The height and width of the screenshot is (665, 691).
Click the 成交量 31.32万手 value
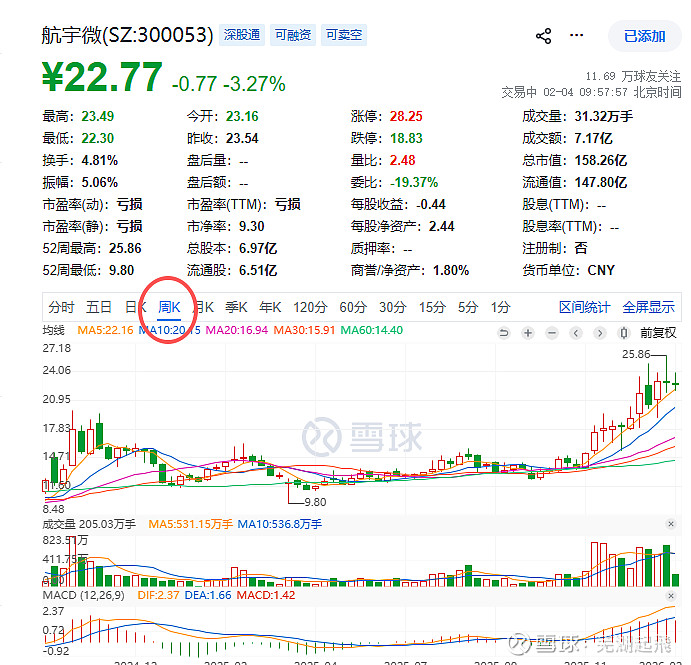point(604,116)
